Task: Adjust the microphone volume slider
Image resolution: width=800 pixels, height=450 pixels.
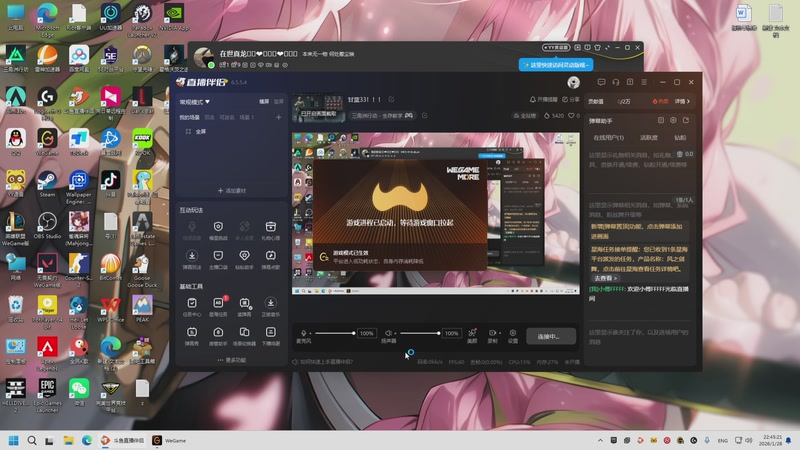Action: 335,333
